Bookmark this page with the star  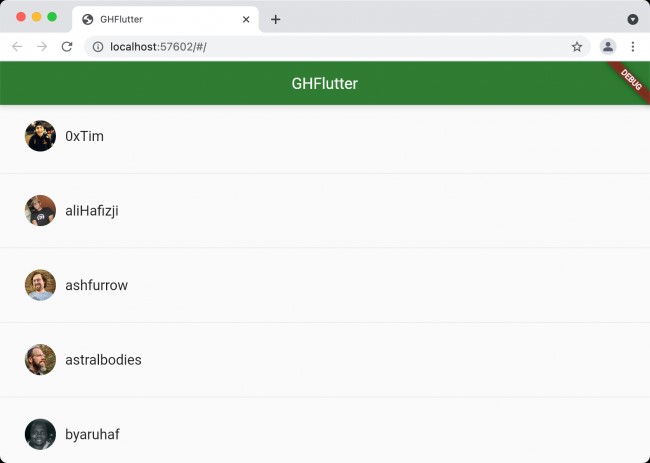577,47
